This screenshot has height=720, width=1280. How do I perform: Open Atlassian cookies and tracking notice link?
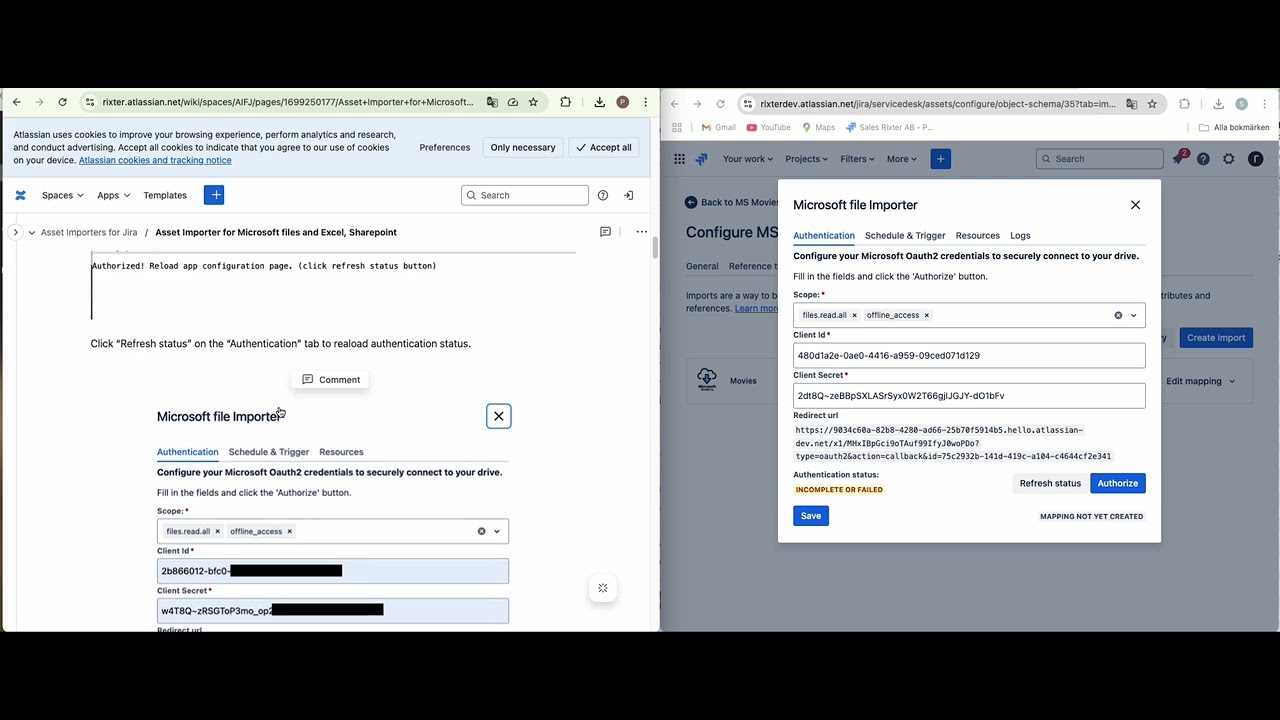[x=155, y=160]
